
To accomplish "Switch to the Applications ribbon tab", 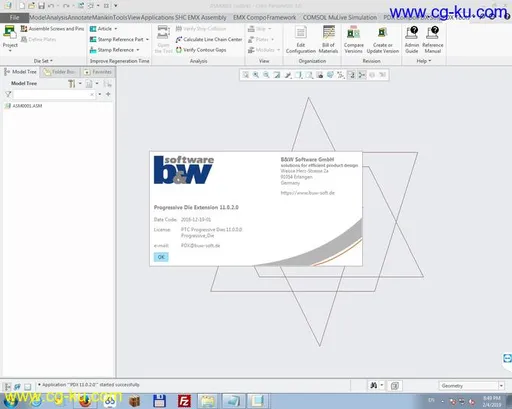I will coord(157,17).
